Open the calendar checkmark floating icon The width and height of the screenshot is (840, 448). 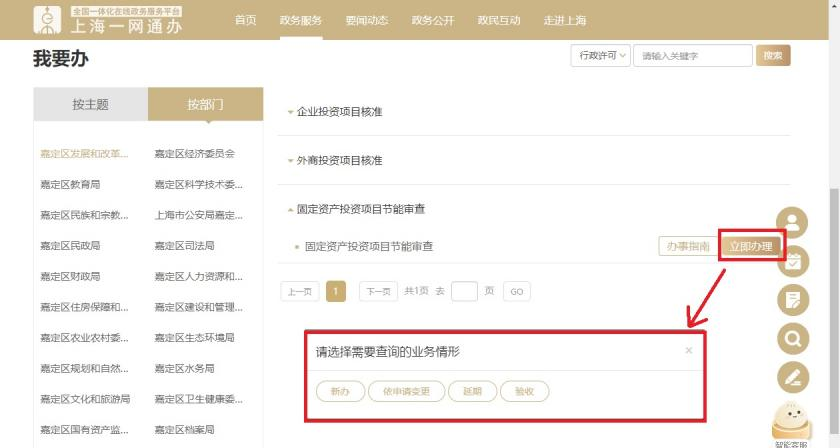793,262
